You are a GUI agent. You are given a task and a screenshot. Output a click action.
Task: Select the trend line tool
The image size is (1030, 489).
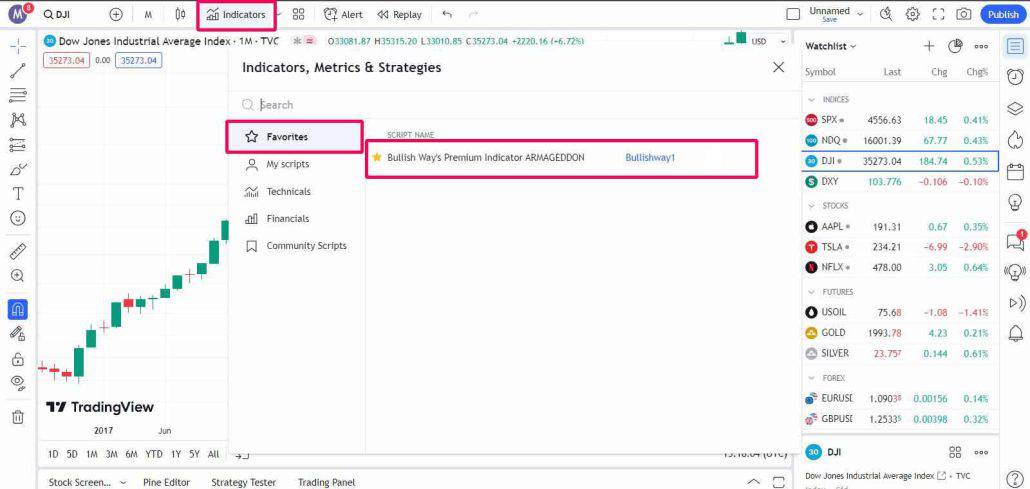(x=18, y=71)
